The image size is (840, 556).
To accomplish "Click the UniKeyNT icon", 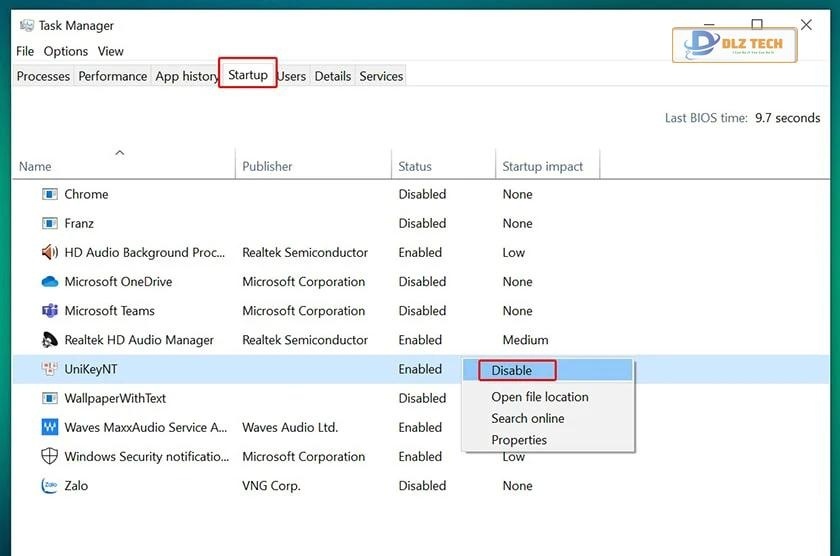I will pyautogui.click(x=50, y=369).
